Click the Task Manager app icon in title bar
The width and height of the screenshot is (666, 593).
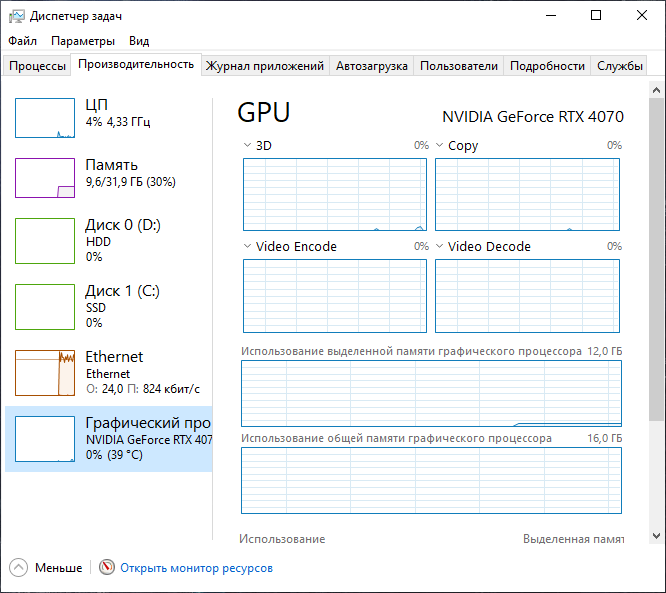pos(15,16)
